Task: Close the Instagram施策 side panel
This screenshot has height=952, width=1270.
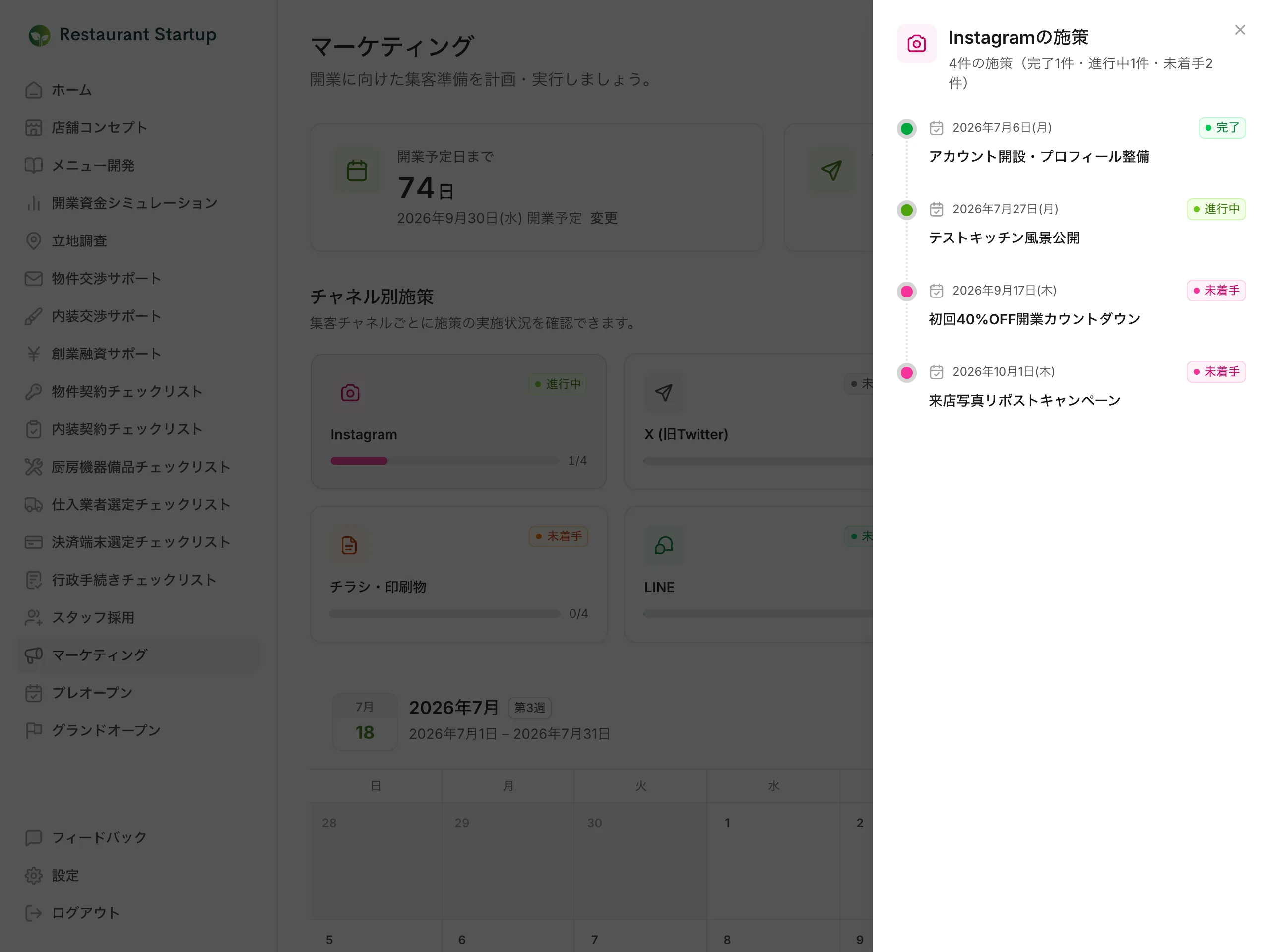Action: [x=1240, y=30]
